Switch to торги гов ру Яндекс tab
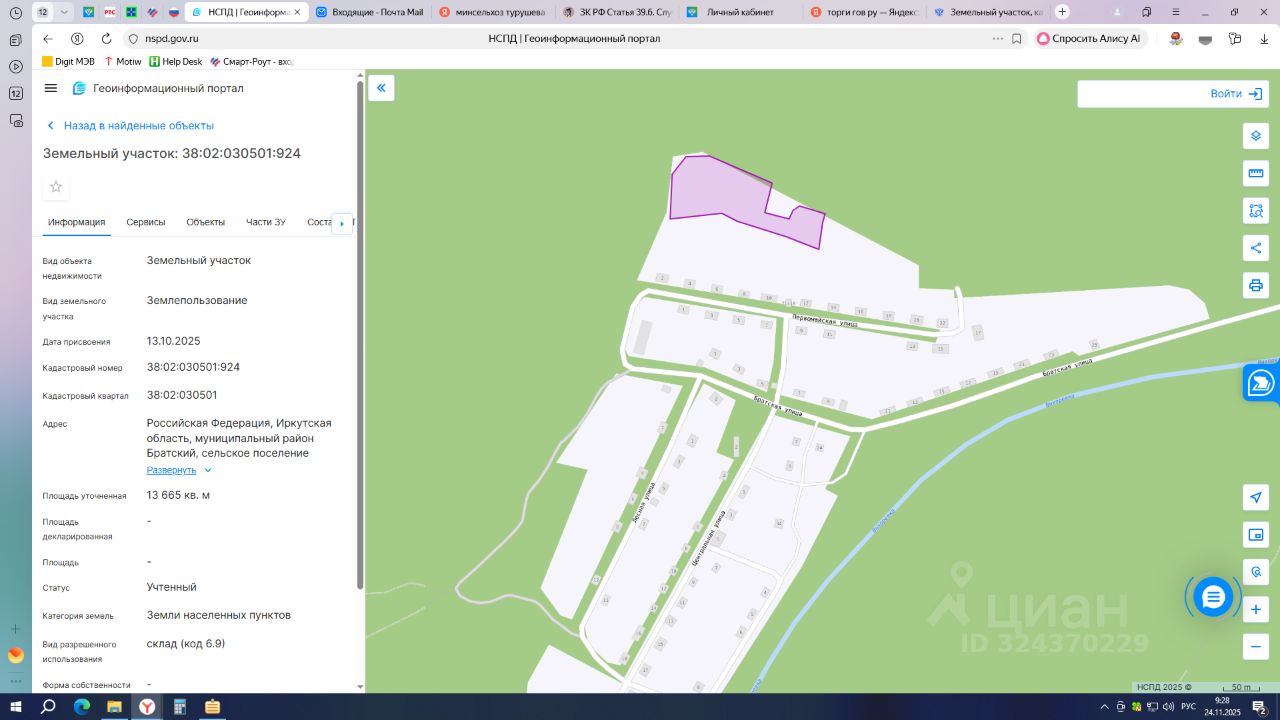1280x720 pixels. pos(864,12)
